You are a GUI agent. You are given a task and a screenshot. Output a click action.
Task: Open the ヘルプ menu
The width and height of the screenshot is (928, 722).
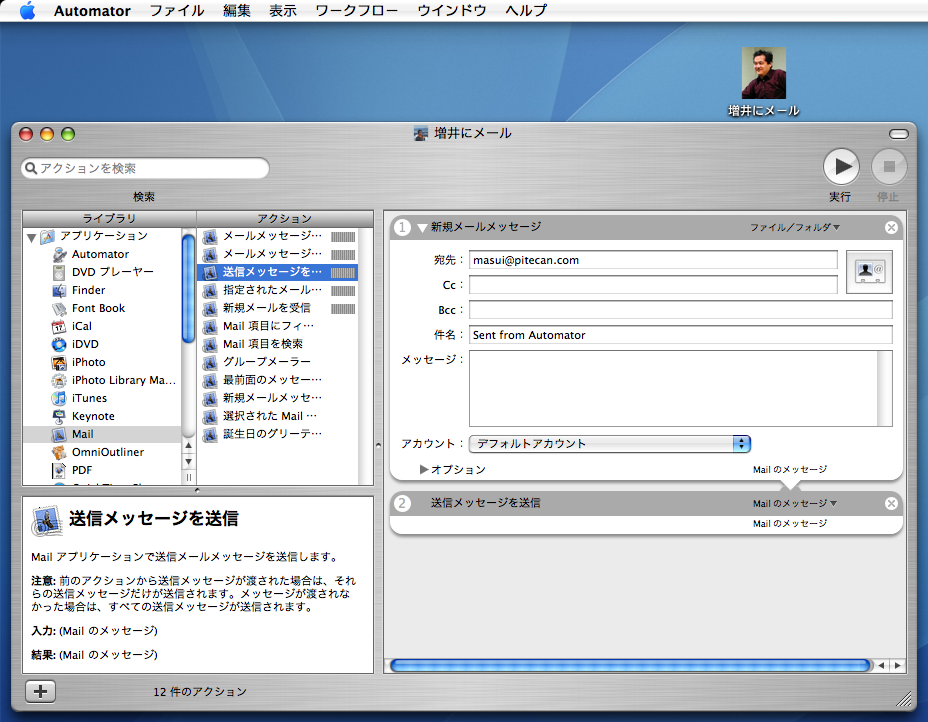tap(526, 11)
